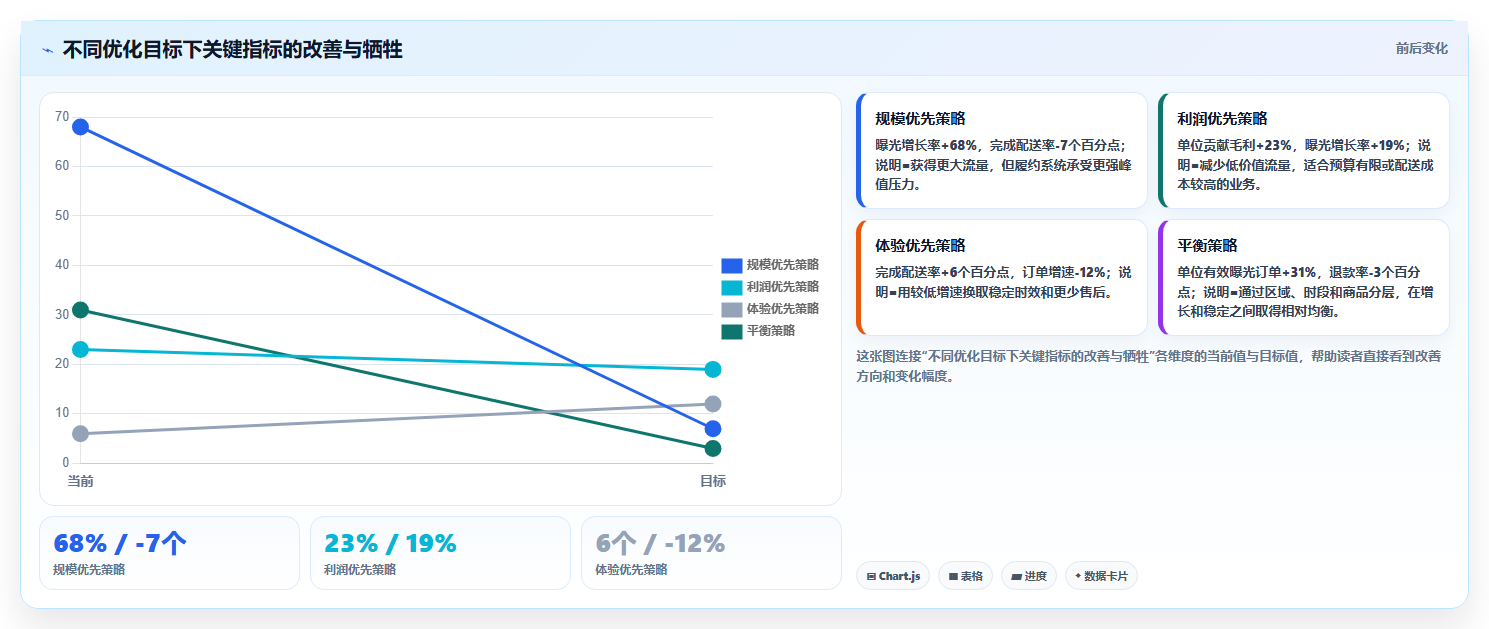The image size is (1489, 629).
Task: Click the 平衡策略 legend label
Action: [x=771, y=331]
